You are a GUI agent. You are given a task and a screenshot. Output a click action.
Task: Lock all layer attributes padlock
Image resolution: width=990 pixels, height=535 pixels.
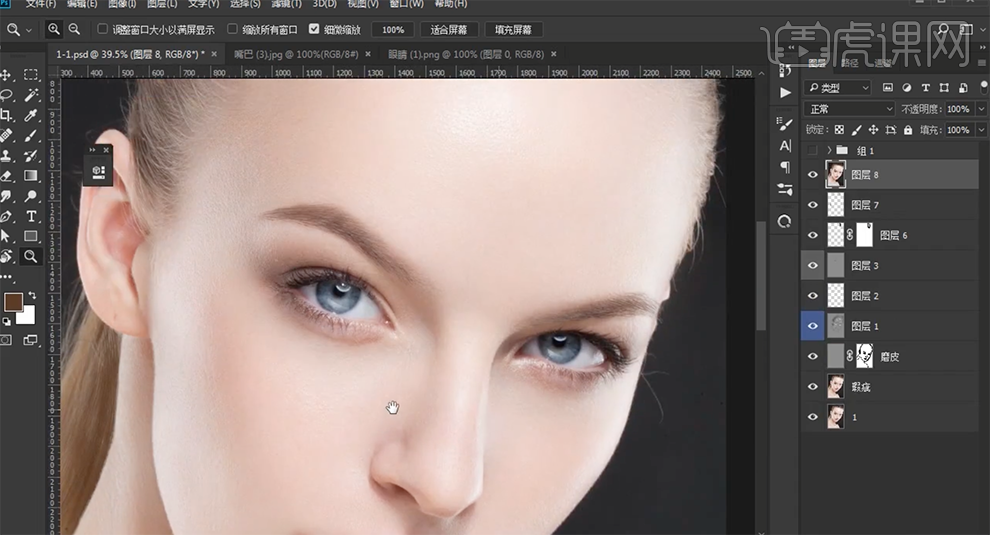pyautogui.click(x=908, y=129)
